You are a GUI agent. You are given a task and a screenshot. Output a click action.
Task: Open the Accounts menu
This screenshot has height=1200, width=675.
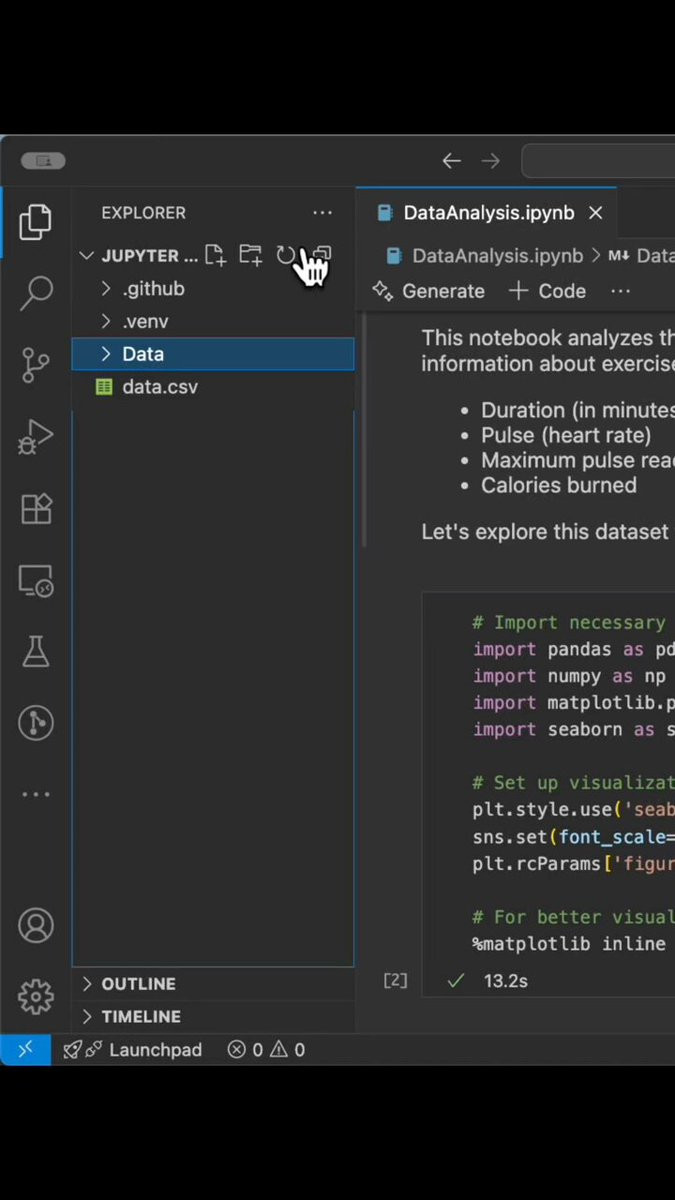36,925
